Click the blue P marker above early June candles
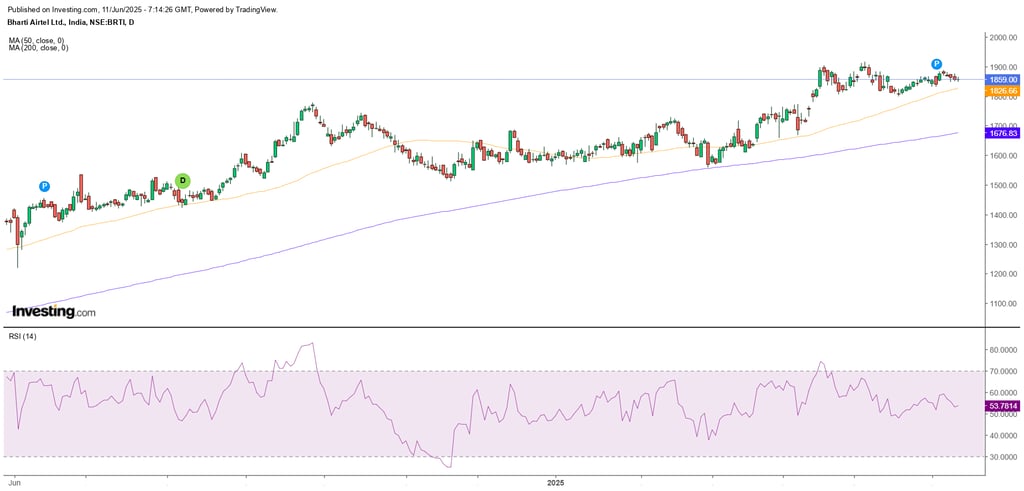Image resolution: width=1024 pixels, height=491 pixels. 44,186
